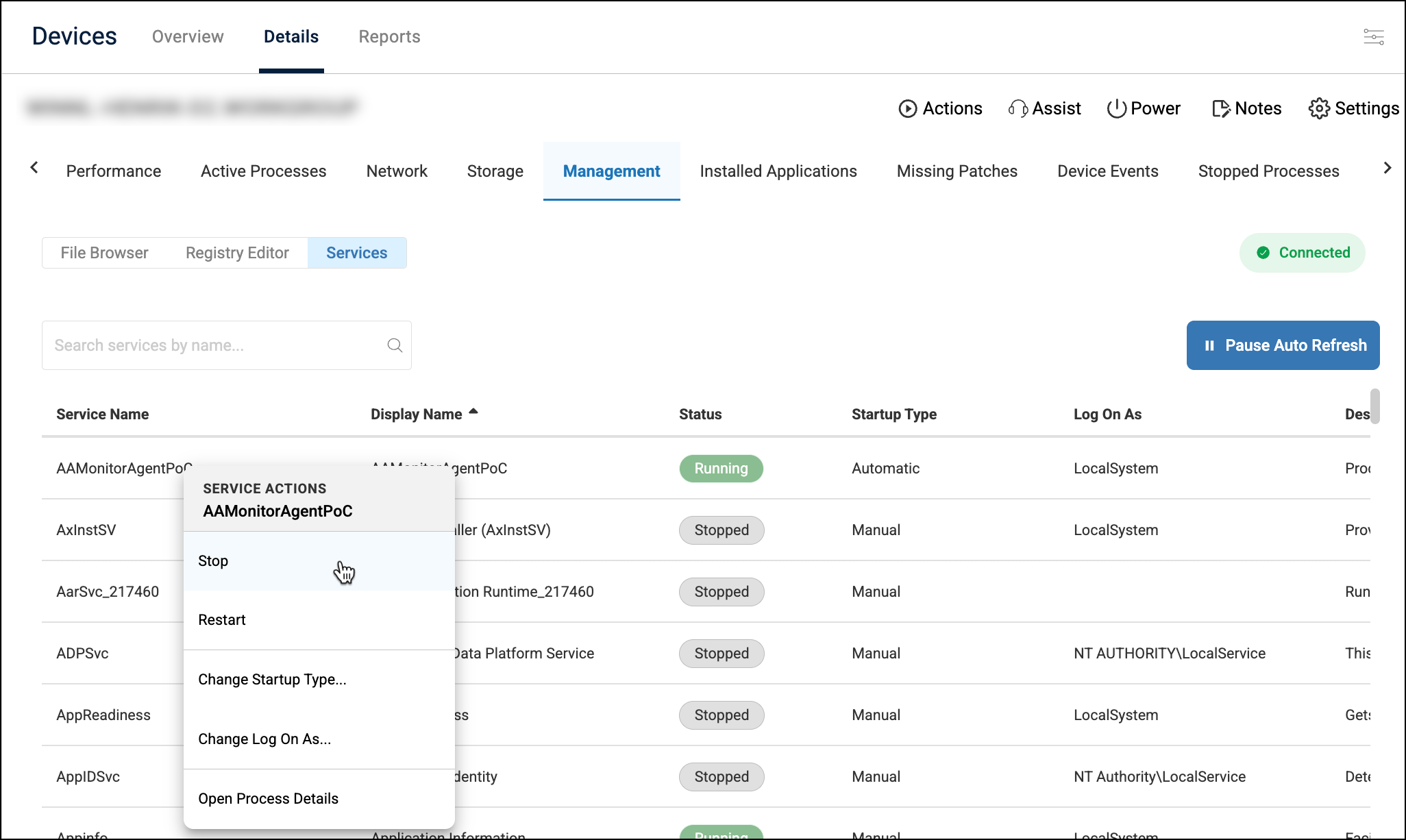Click the AarSvc_217460 service name

tap(108, 592)
